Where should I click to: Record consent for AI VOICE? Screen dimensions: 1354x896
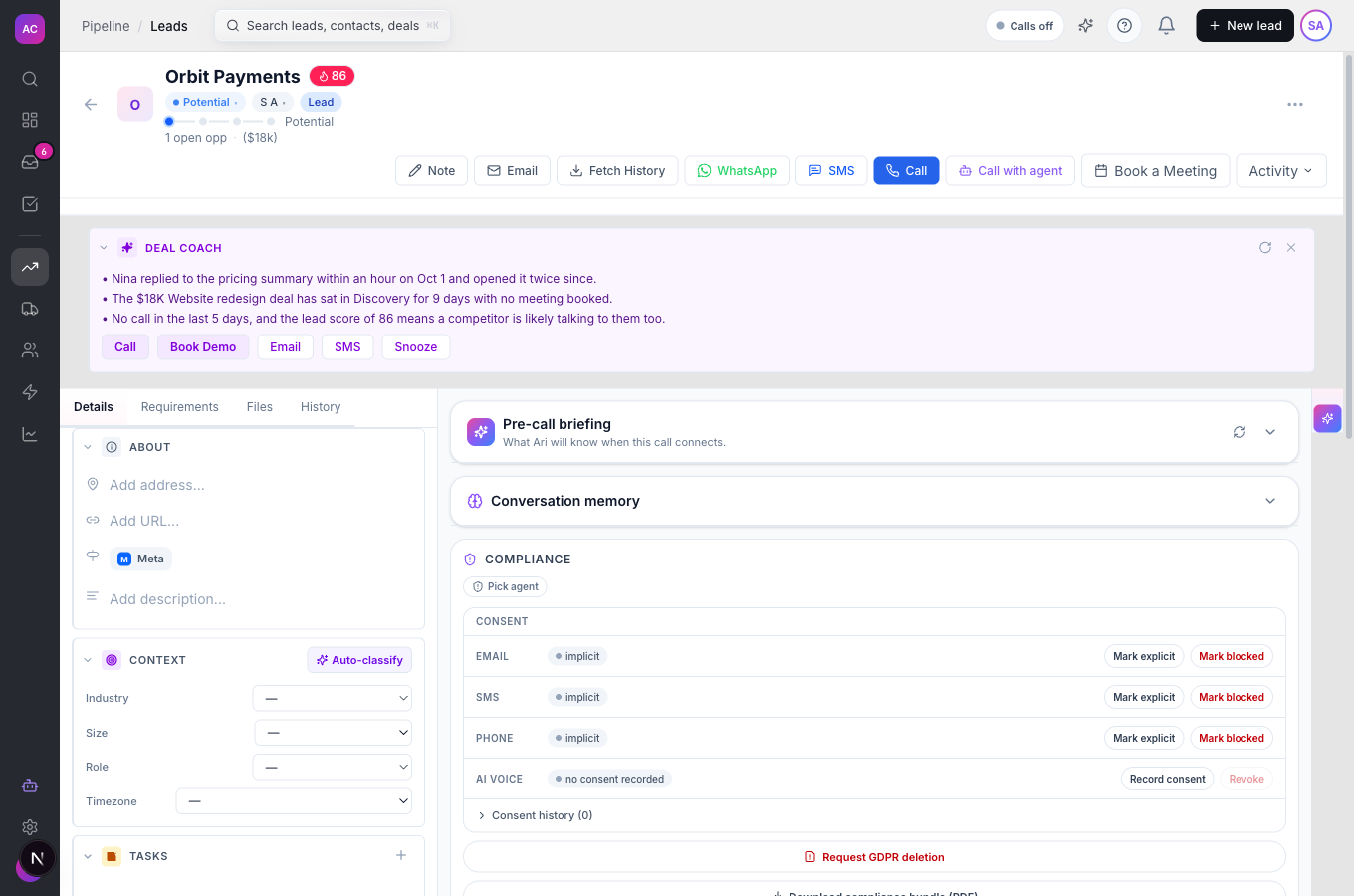pos(1167,780)
